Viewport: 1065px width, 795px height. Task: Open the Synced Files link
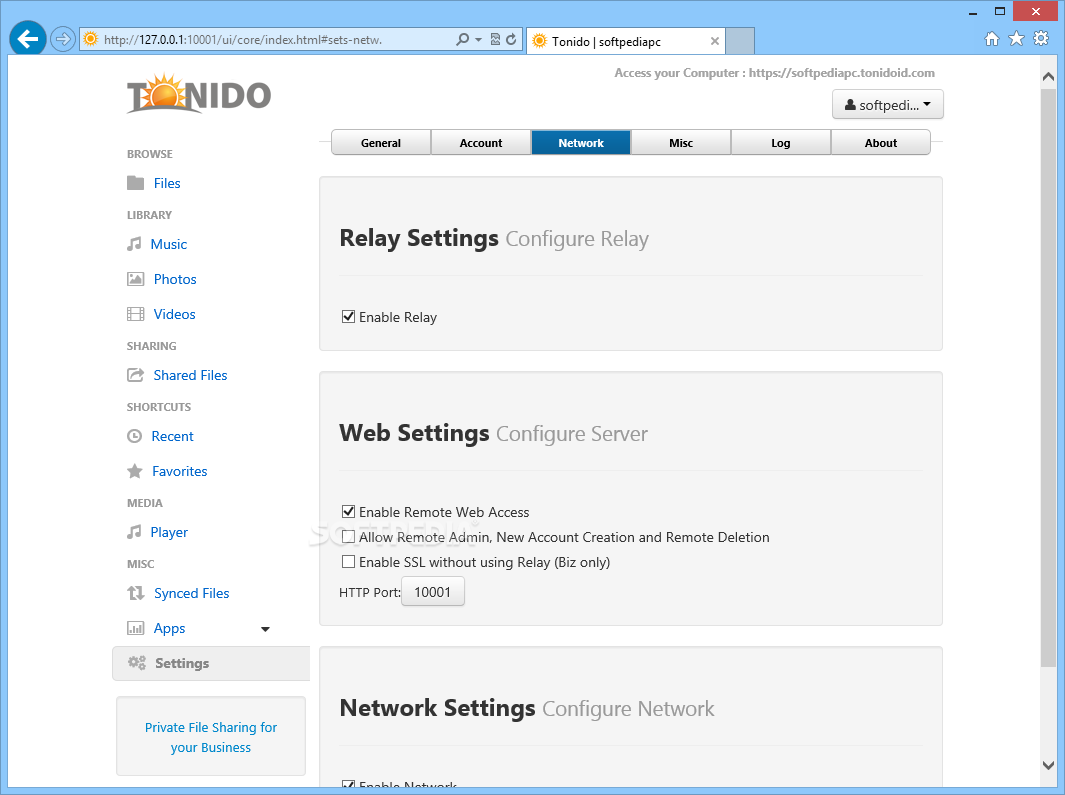[x=192, y=594]
